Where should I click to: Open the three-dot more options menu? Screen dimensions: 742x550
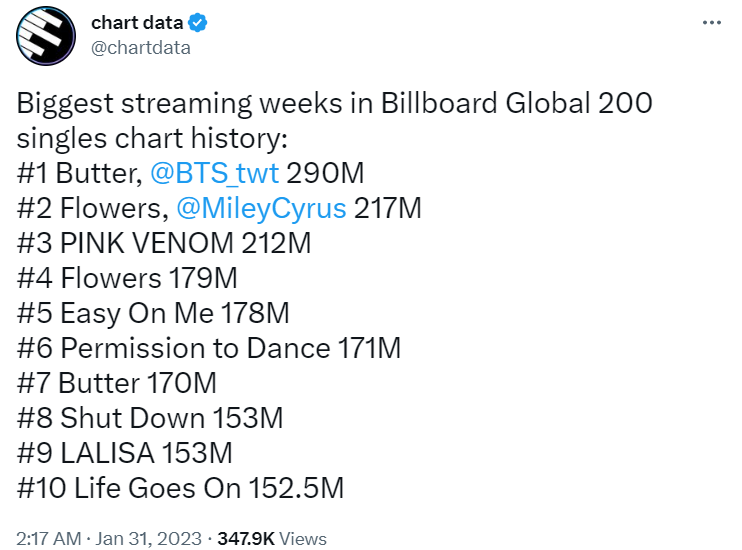[712, 22]
